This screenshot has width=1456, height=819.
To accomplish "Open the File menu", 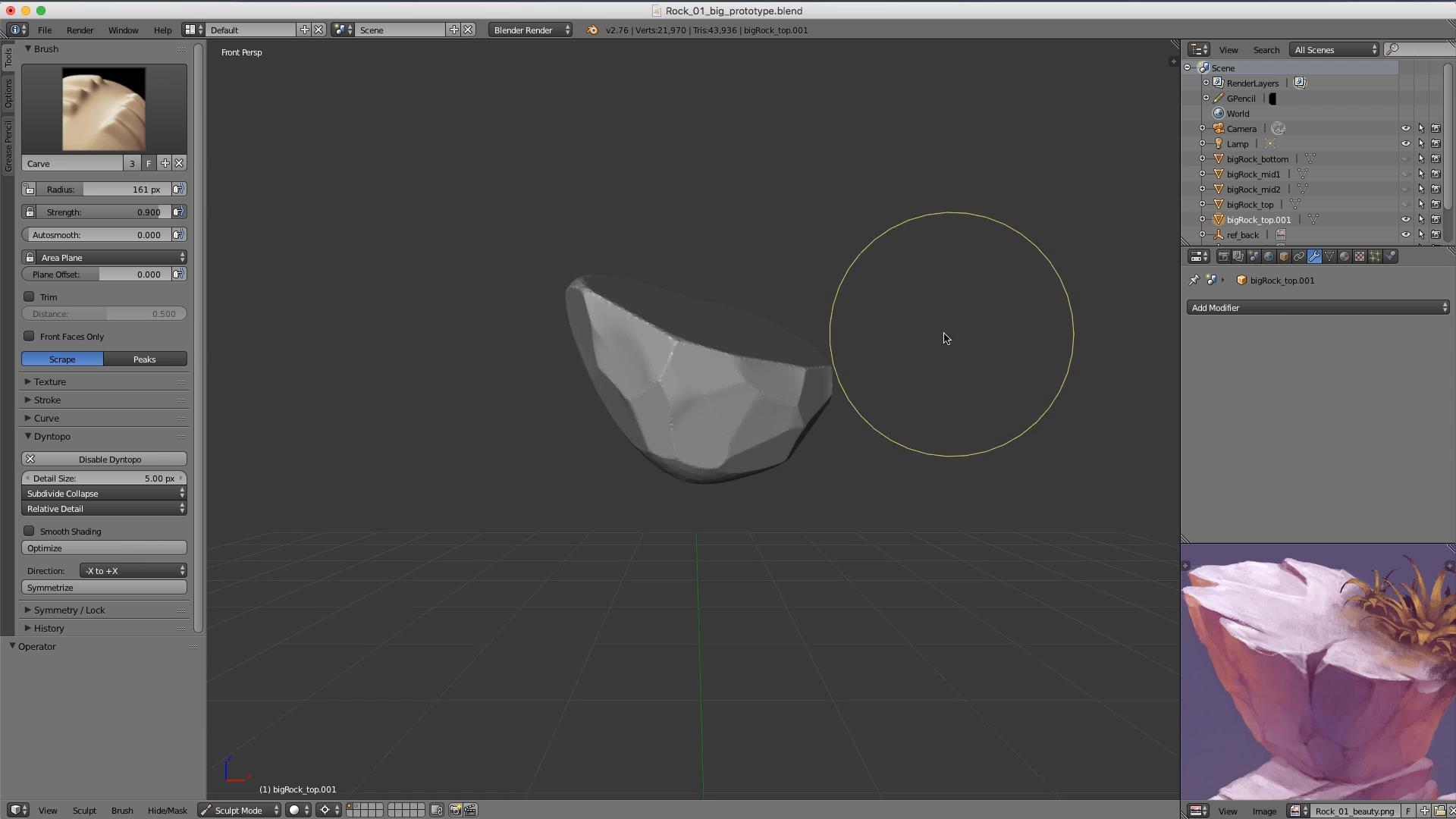I will coord(45,30).
